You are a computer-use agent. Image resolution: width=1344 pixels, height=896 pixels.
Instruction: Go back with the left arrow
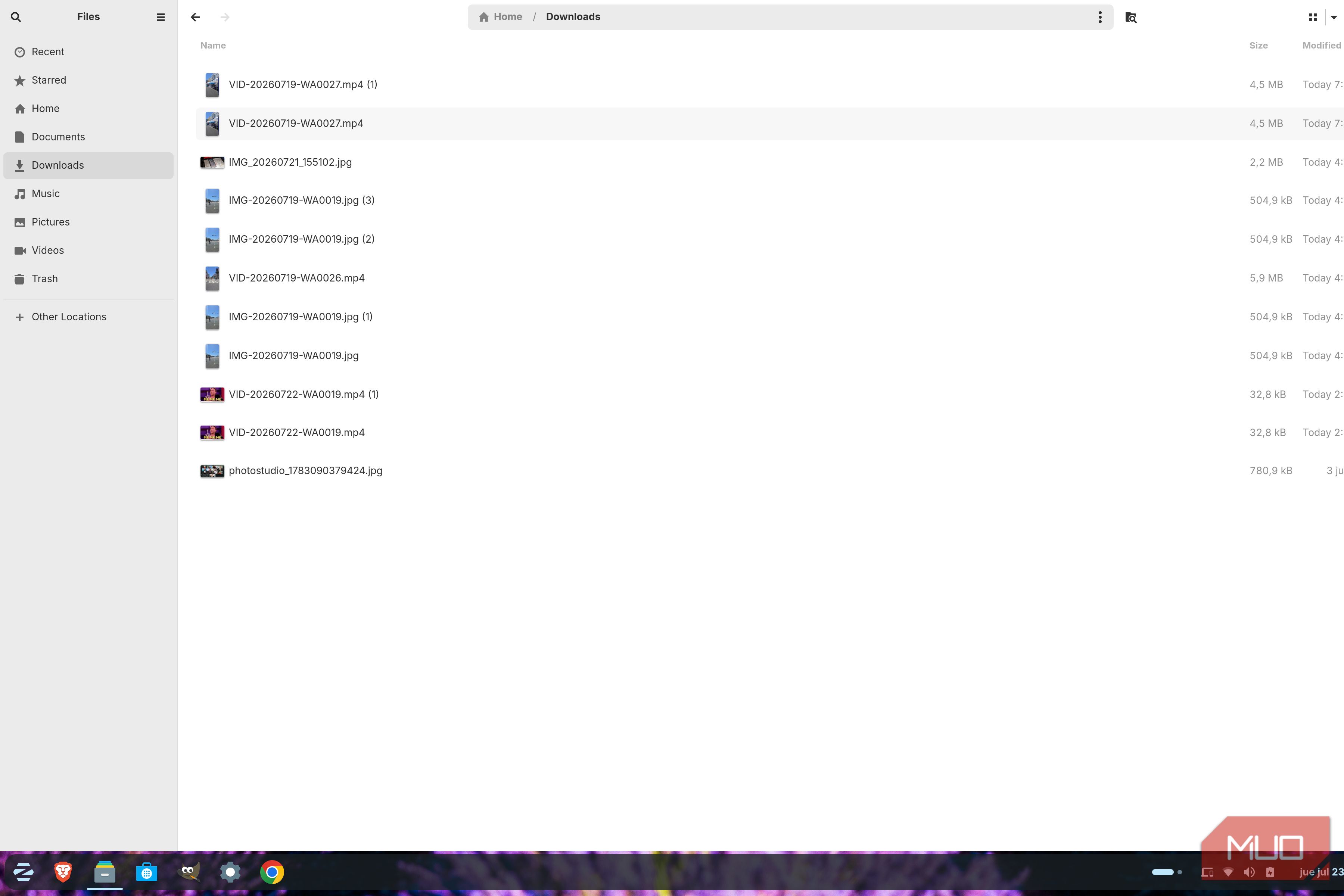[x=195, y=17]
